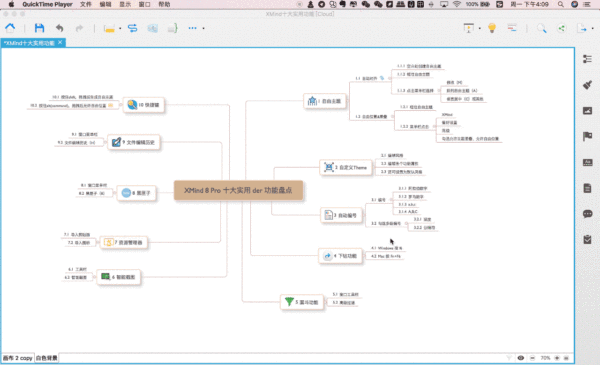The height and width of the screenshot is (365, 600).
Task: Start presentation mode from the toolbar
Action: pos(468,28)
